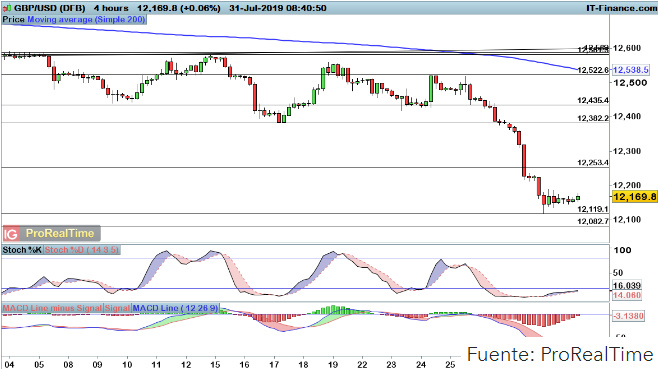Select the 4 hours timeframe label

coord(111,8)
